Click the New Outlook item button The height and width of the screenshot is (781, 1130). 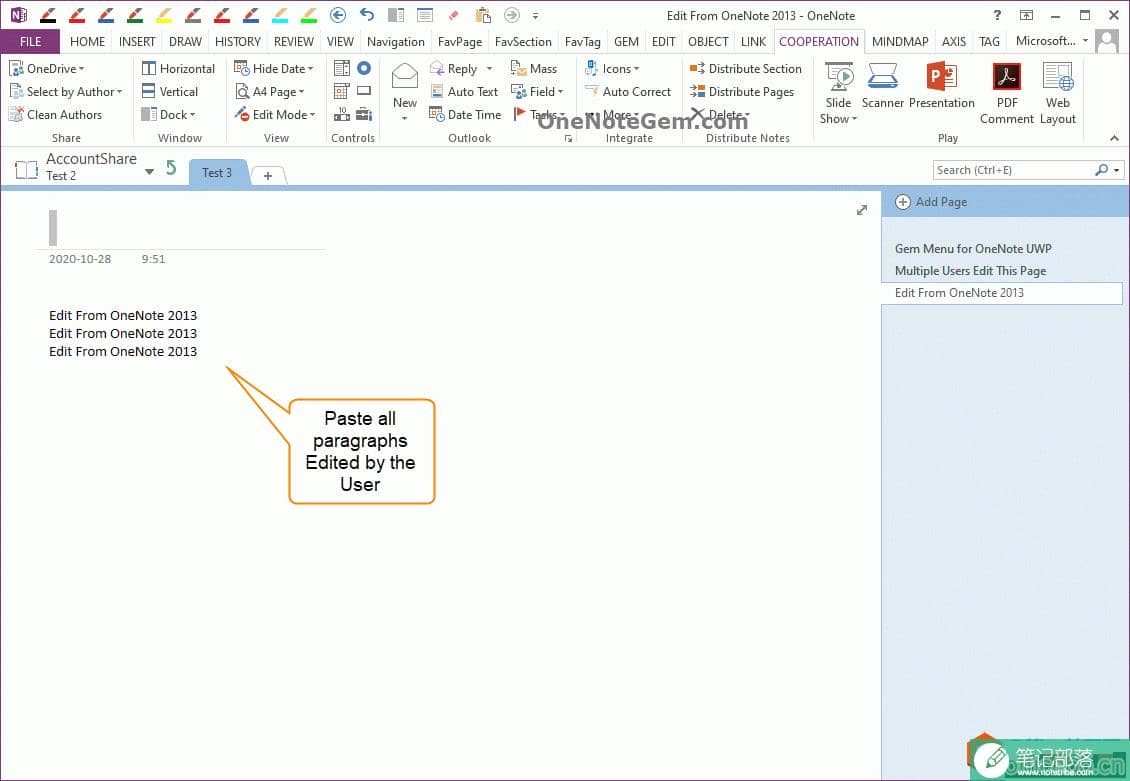(x=404, y=92)
